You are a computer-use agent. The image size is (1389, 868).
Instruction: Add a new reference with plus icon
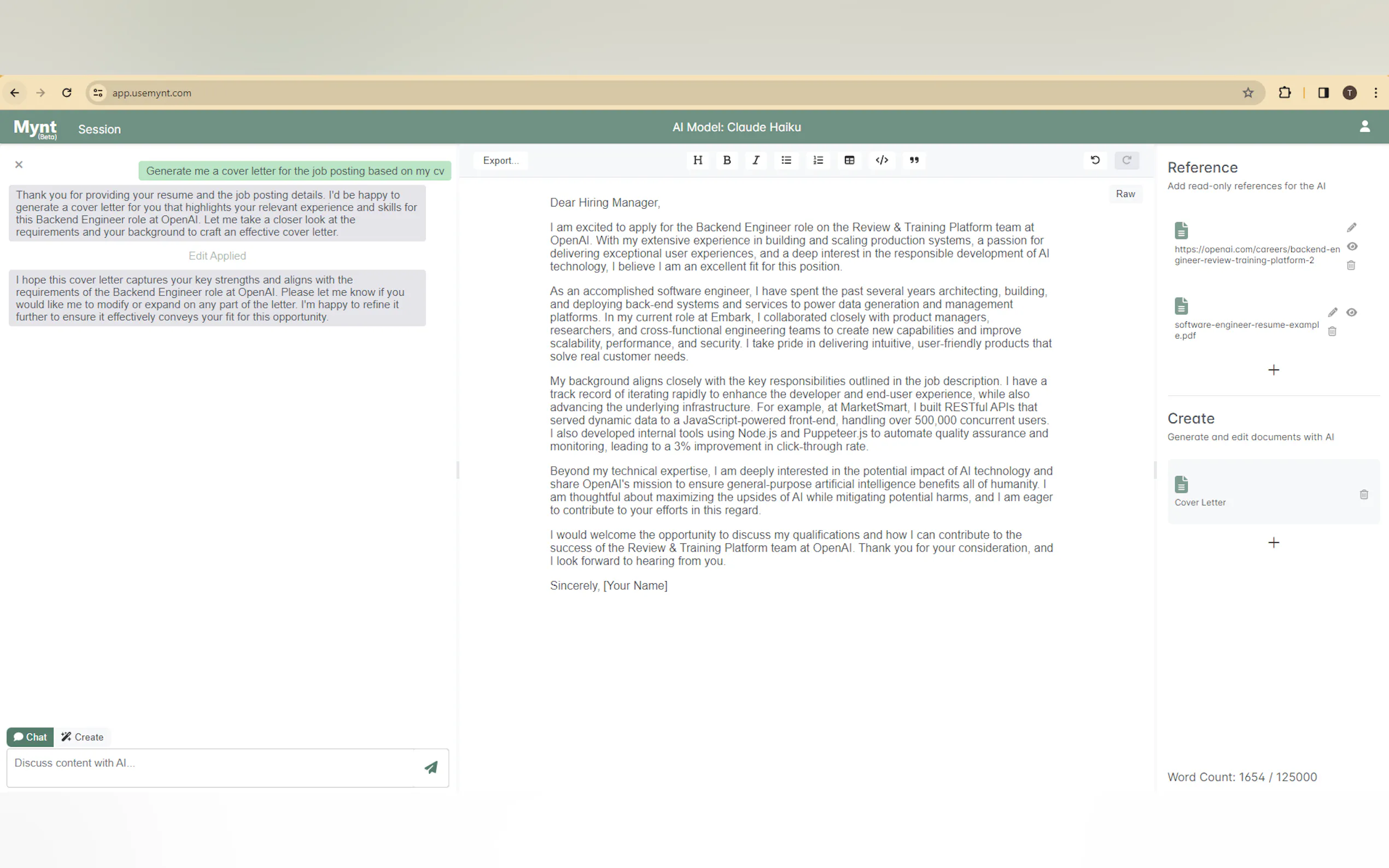(x=1273, y=370)
